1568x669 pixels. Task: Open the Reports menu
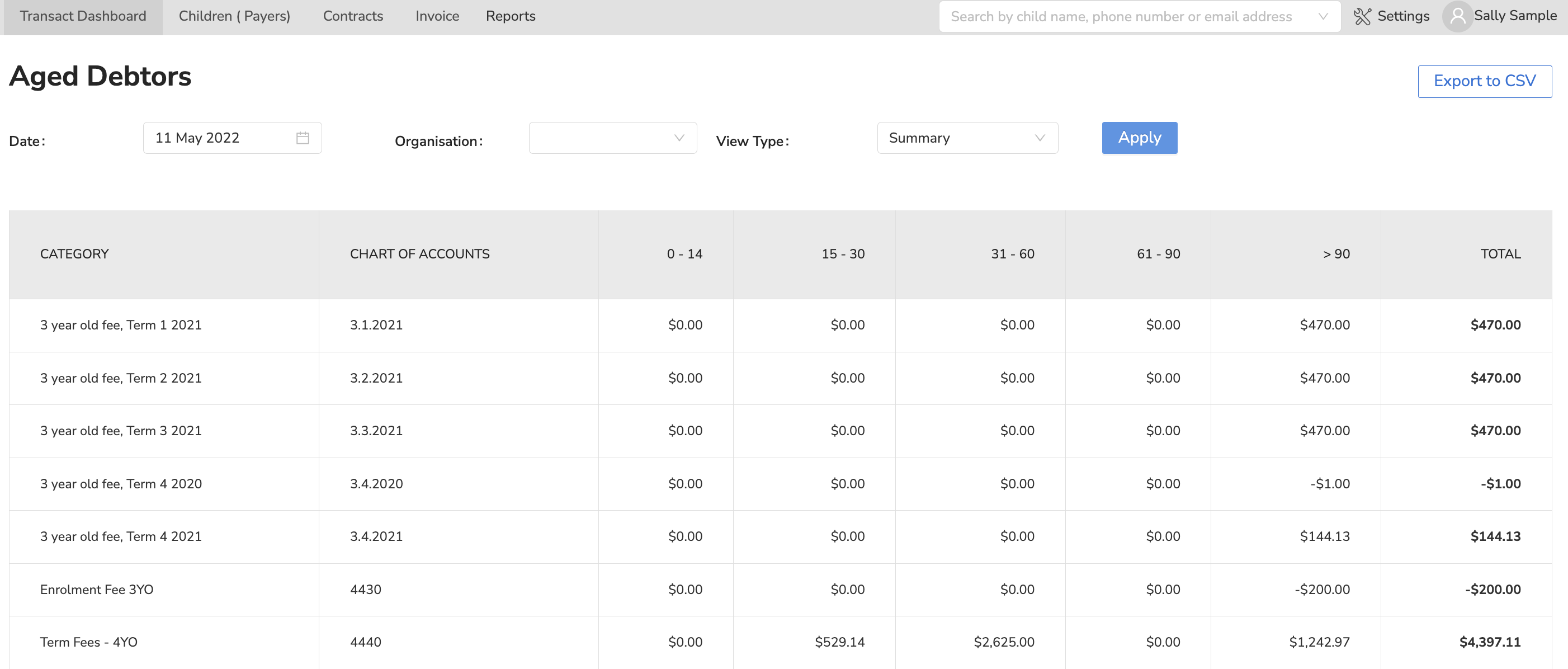click(510, 16)
